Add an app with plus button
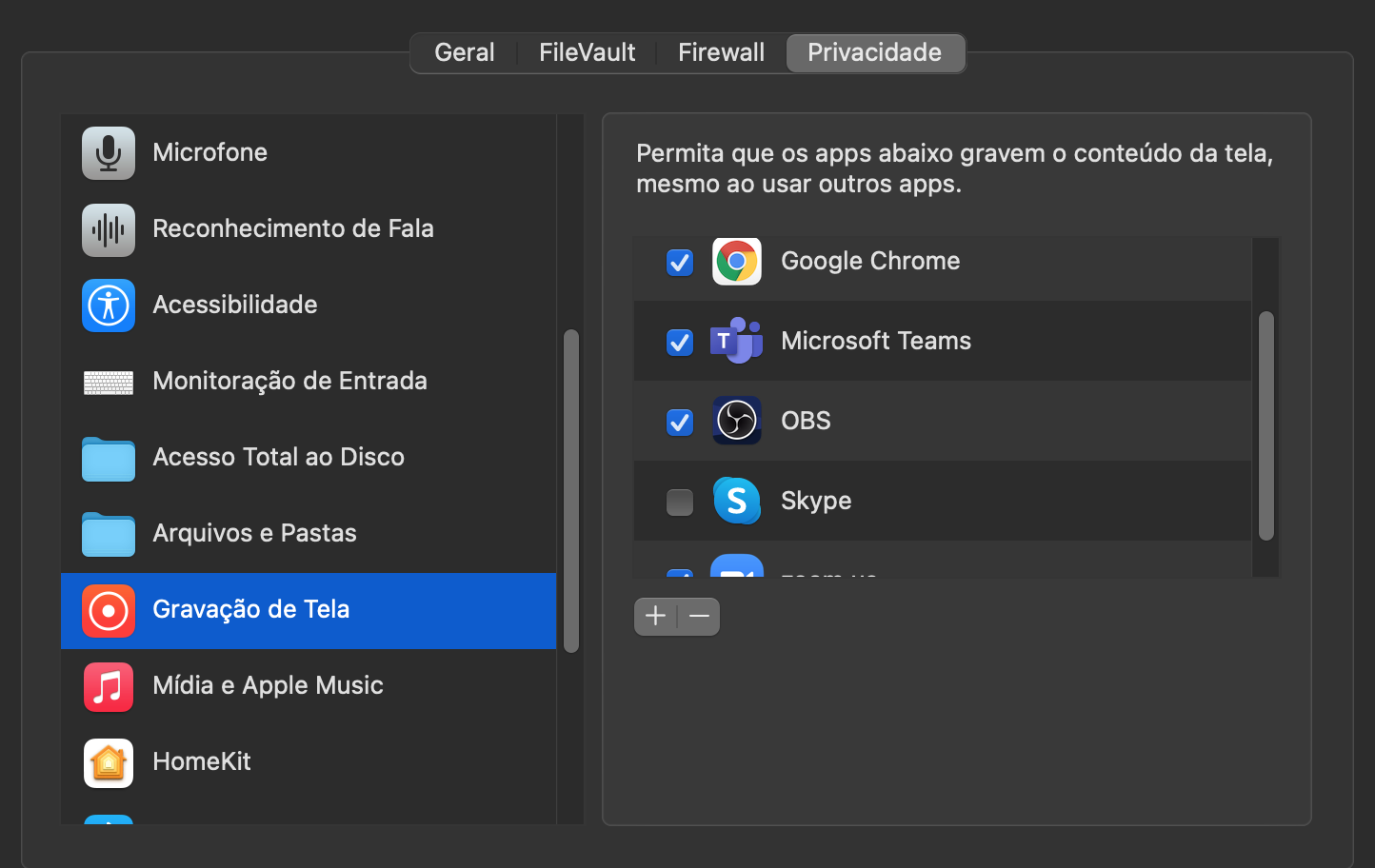The image size is (1375, 868). click(655, 617)
